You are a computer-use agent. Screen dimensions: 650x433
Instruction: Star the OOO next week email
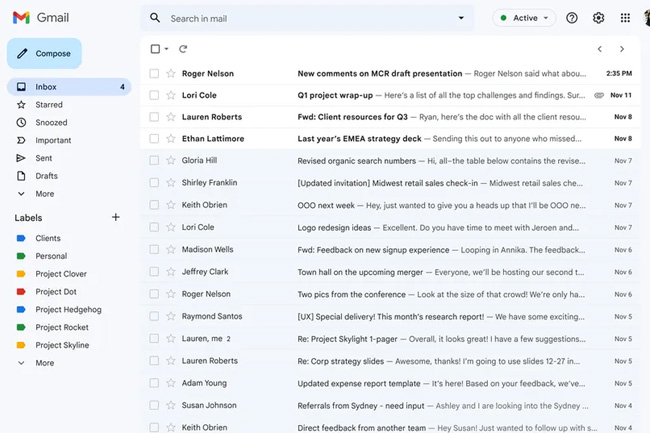(x=171, y=205)
